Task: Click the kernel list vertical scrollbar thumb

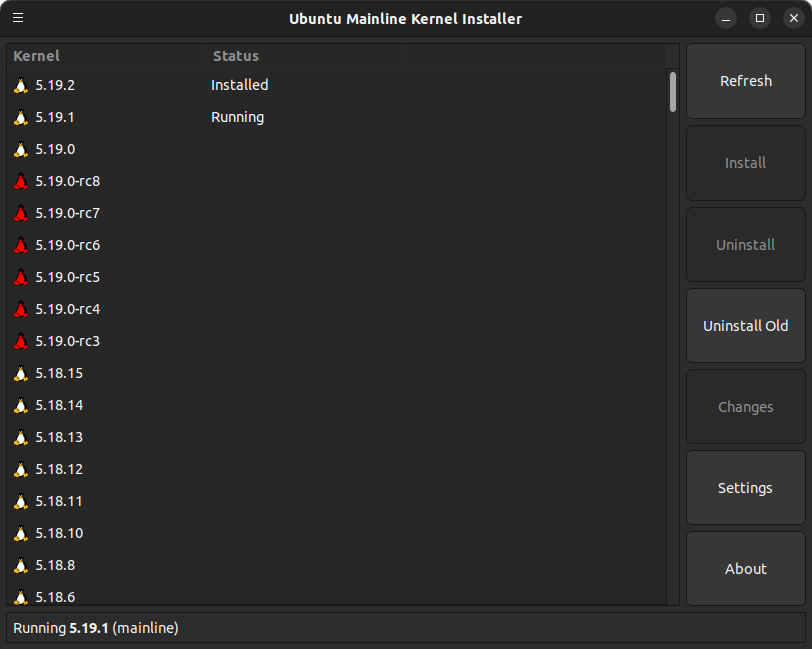Action: tap(673, 92)
